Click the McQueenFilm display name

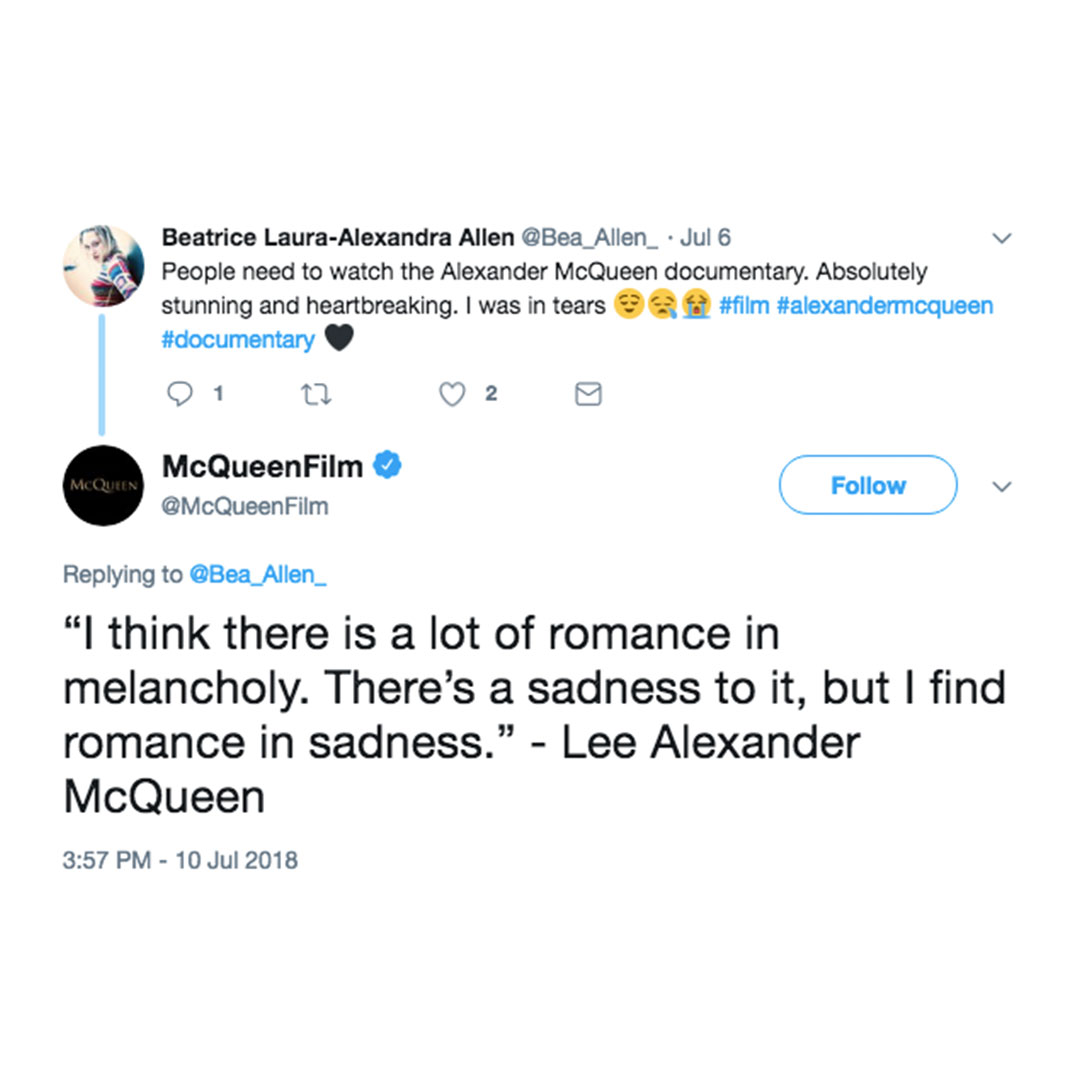(x=261, y=465)
